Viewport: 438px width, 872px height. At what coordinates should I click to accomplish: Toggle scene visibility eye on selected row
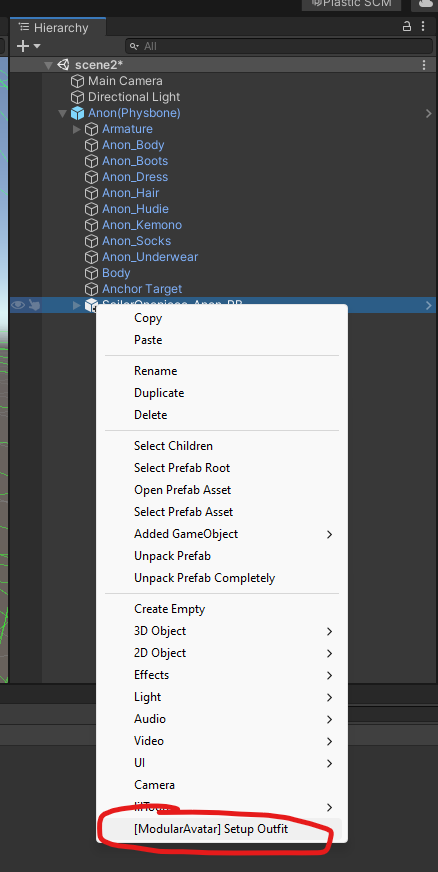[18, 305]
